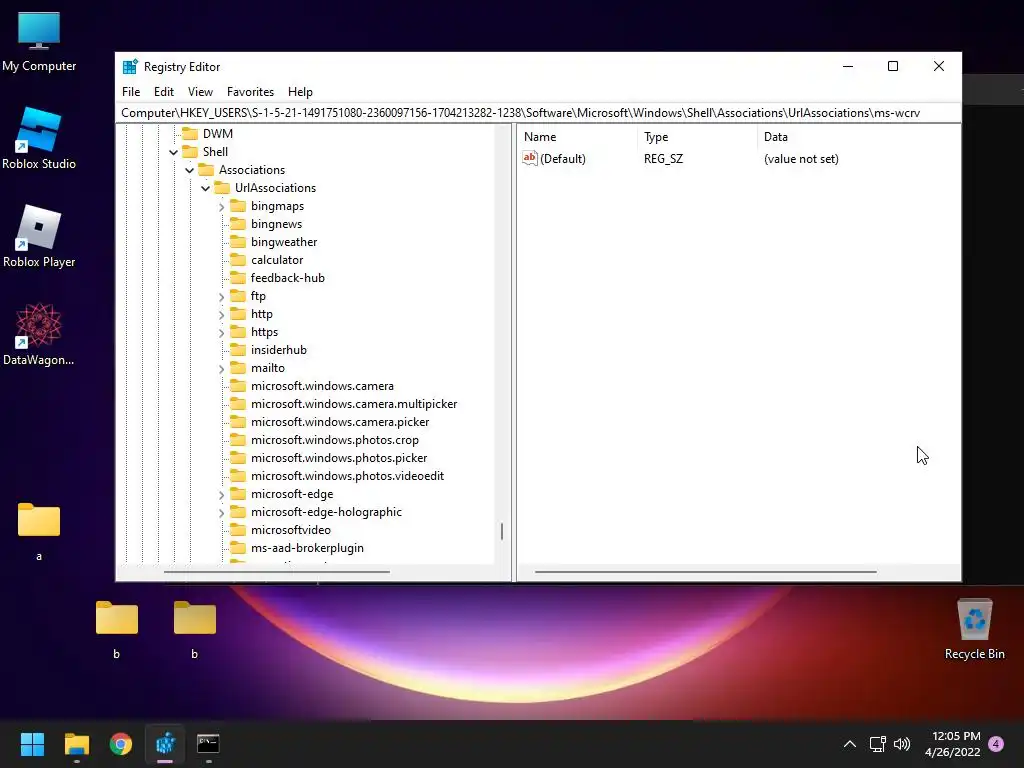The width and height of the screenshot is (1024, 768).
Task: Select the (Default) string value icon
Action: (x=530, y=158)
